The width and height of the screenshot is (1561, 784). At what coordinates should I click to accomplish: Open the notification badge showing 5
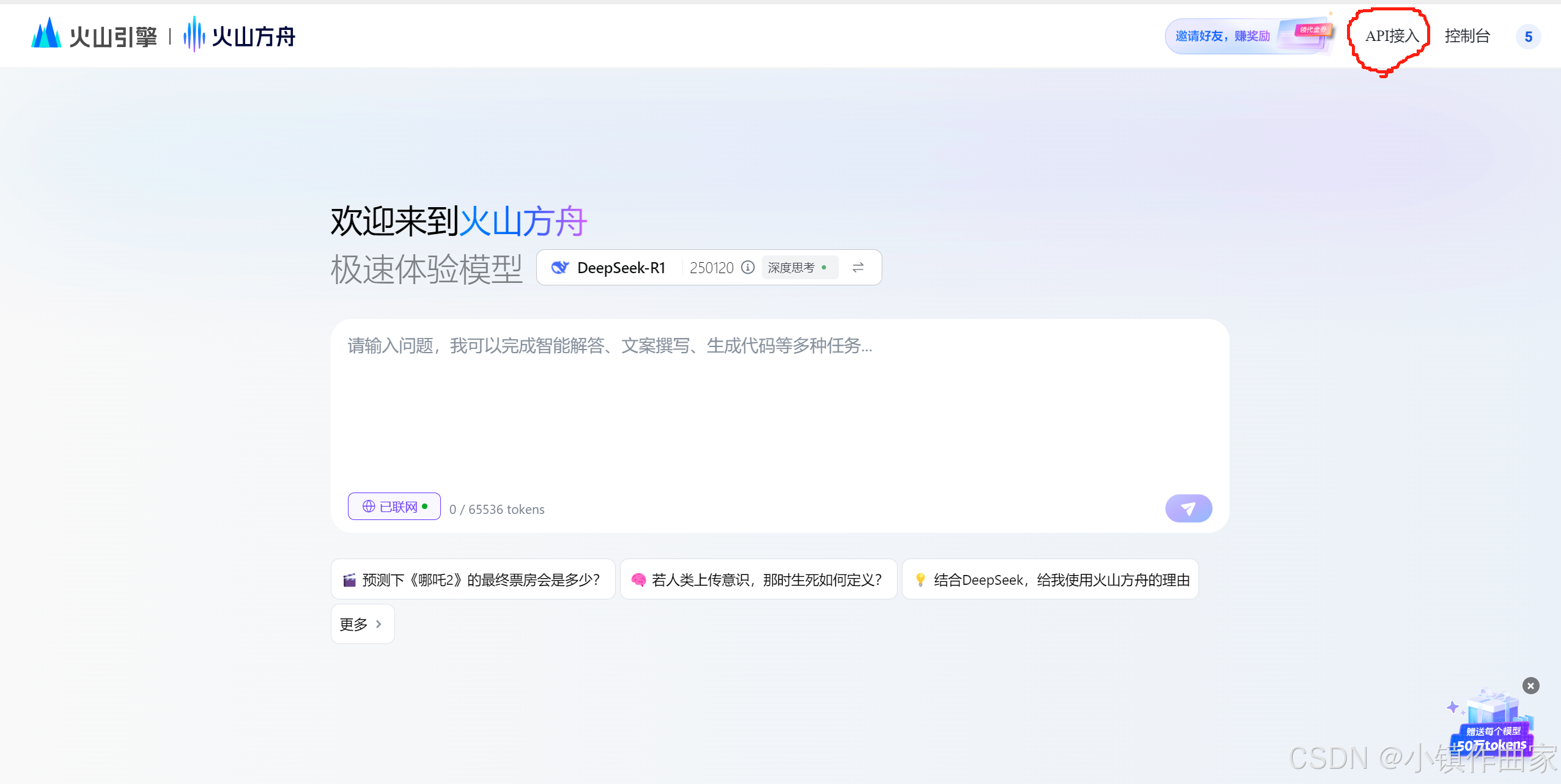[x=1528, y=37]
